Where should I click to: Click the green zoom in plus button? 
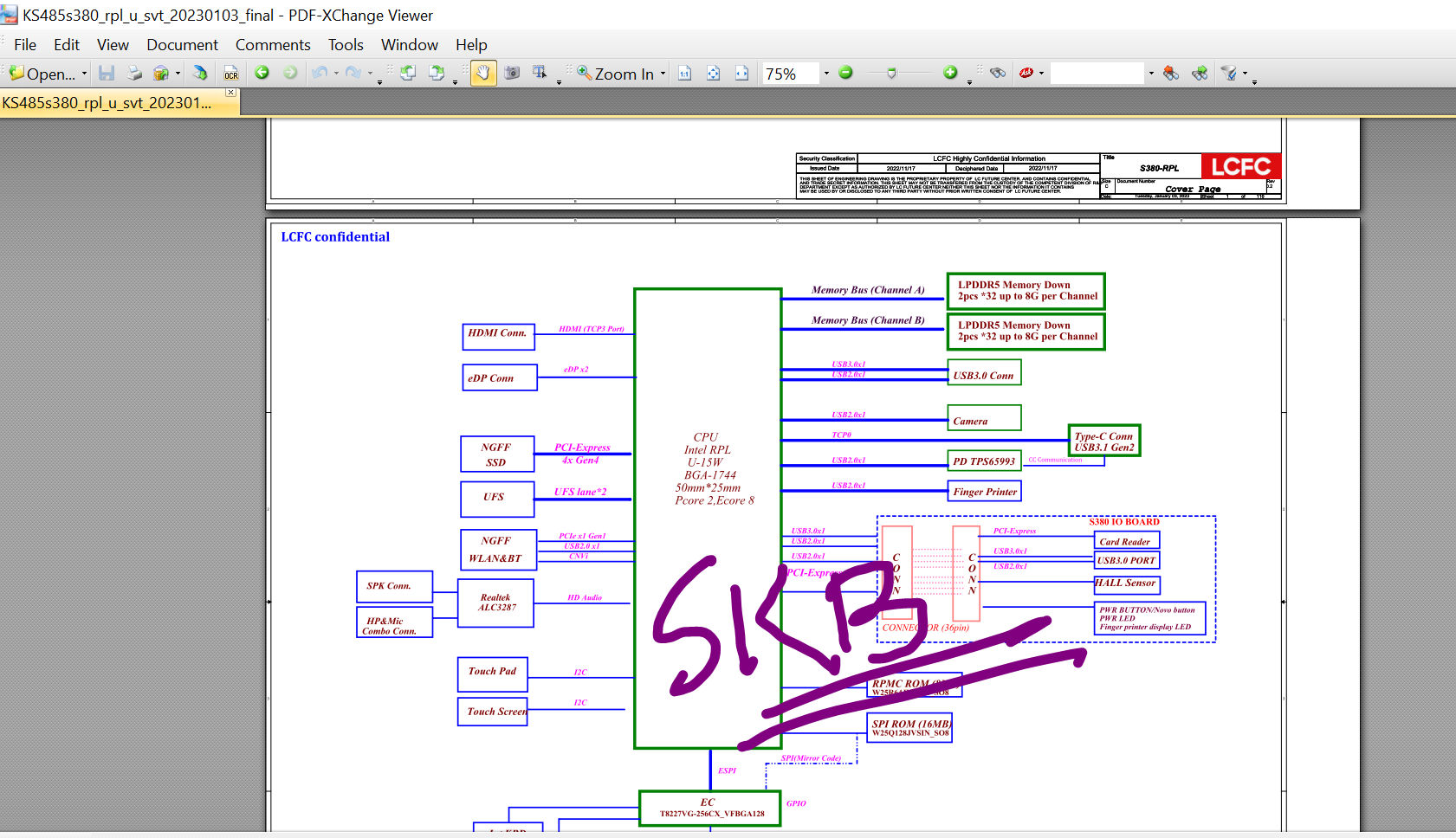coord(950,73)
